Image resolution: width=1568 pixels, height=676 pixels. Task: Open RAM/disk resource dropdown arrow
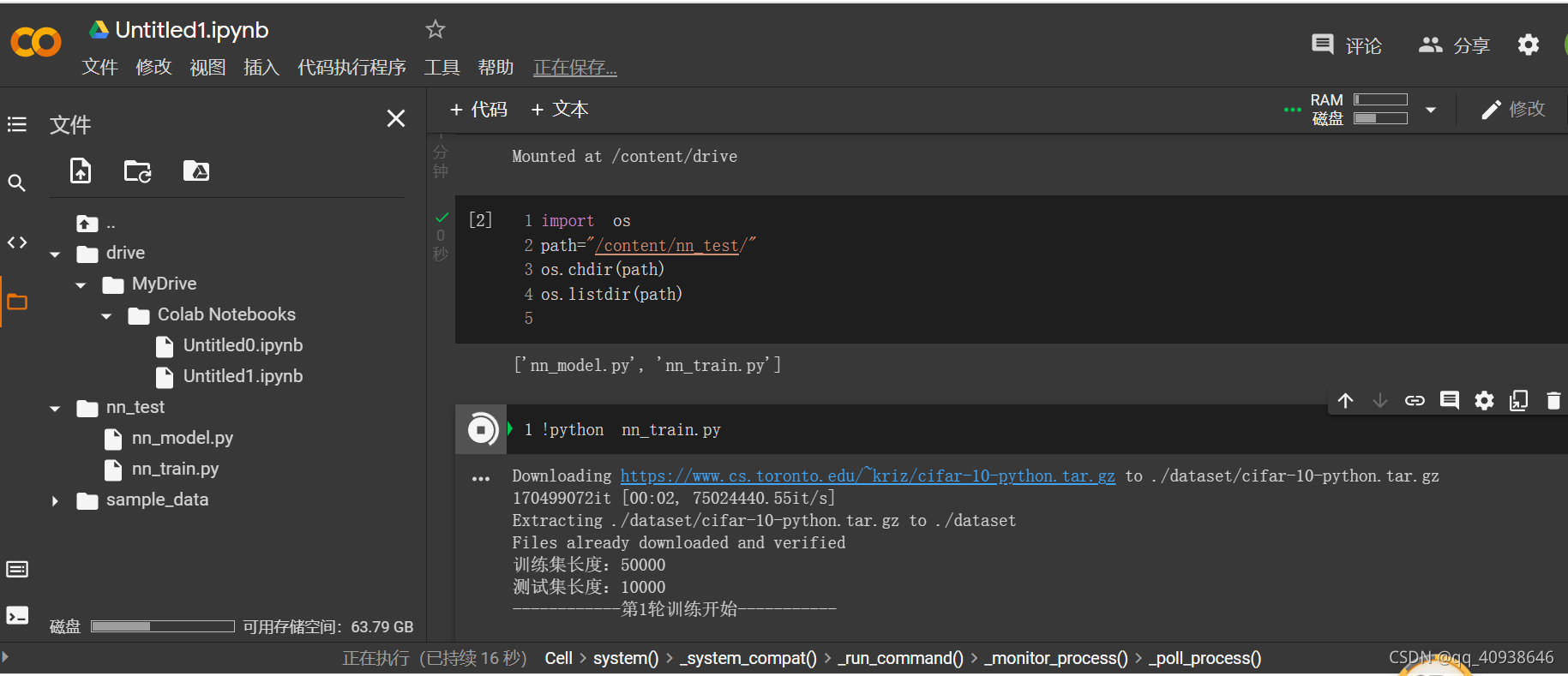tap(1431, 110)
